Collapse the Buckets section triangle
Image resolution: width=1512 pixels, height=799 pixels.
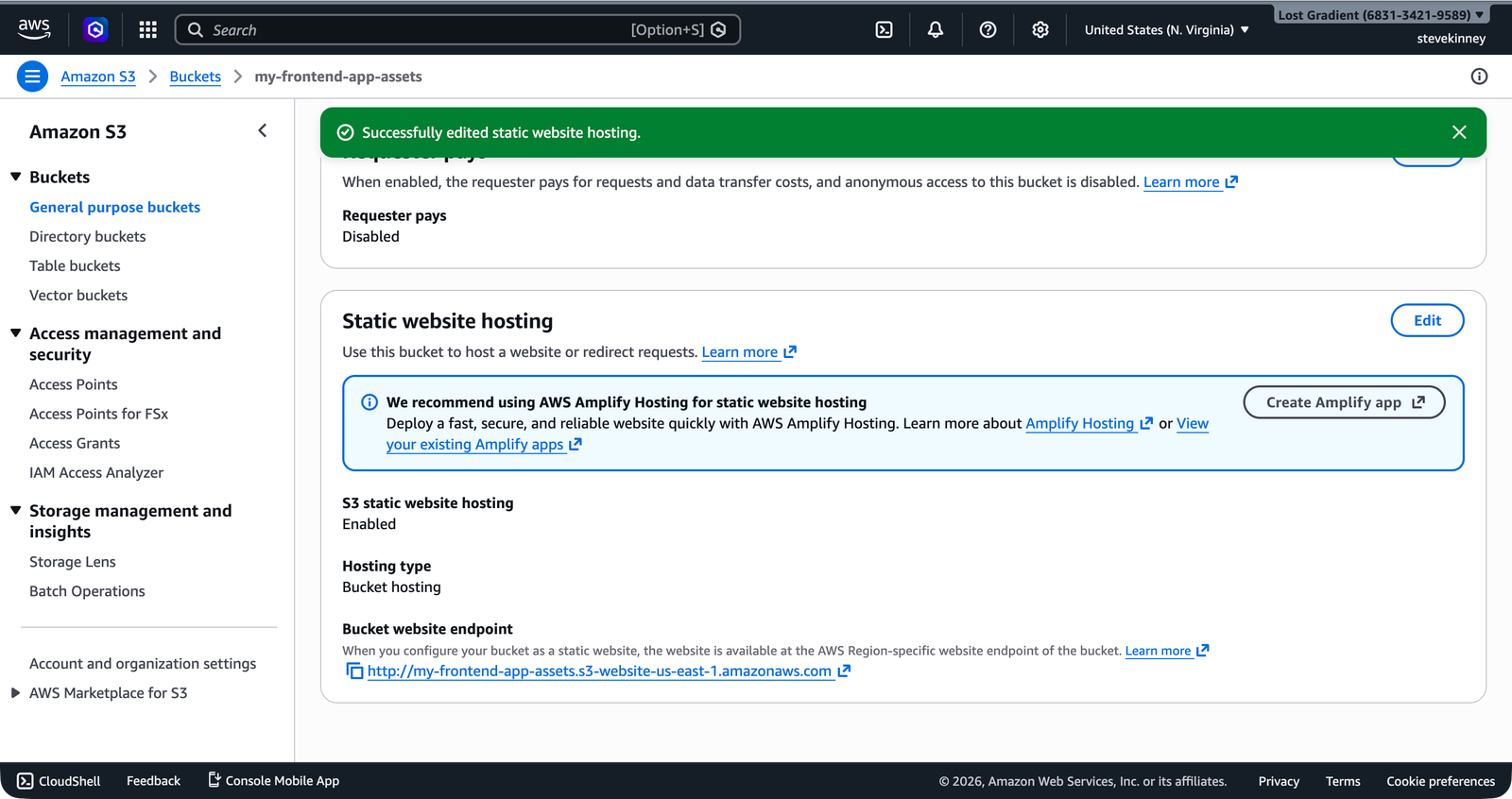[x=16, y=177]
